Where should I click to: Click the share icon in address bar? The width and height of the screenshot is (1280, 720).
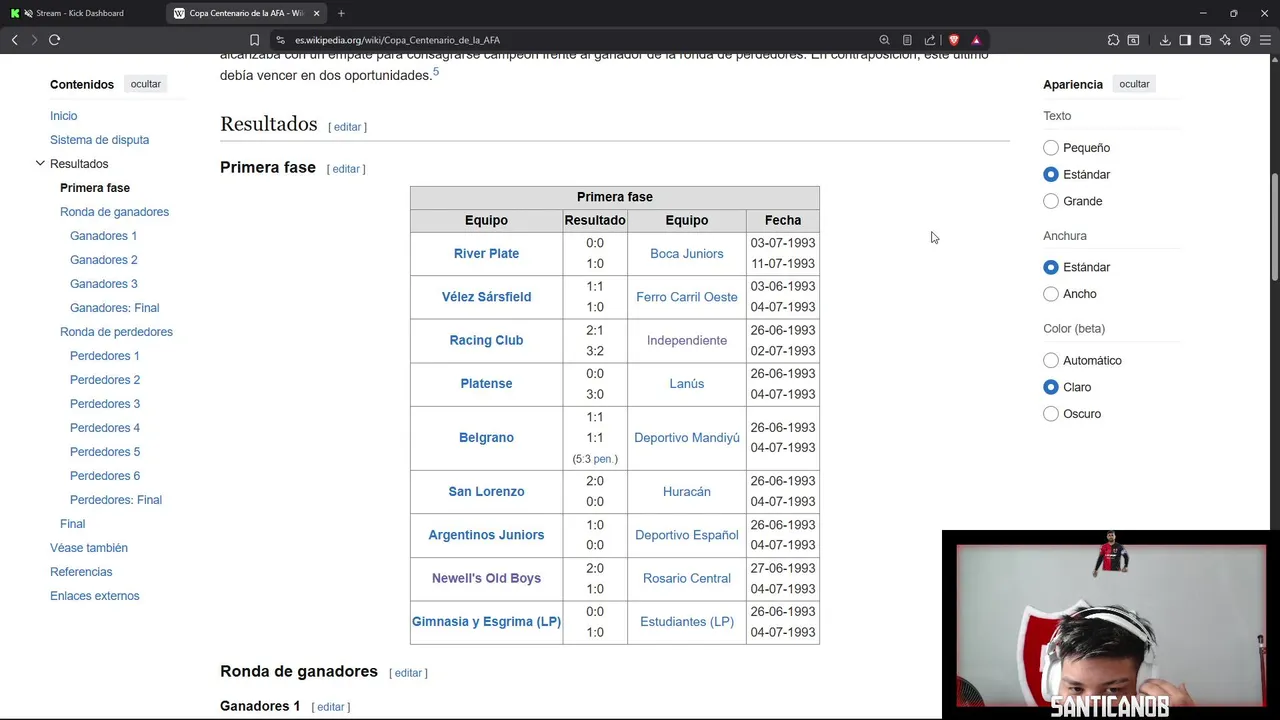[930, 40]
